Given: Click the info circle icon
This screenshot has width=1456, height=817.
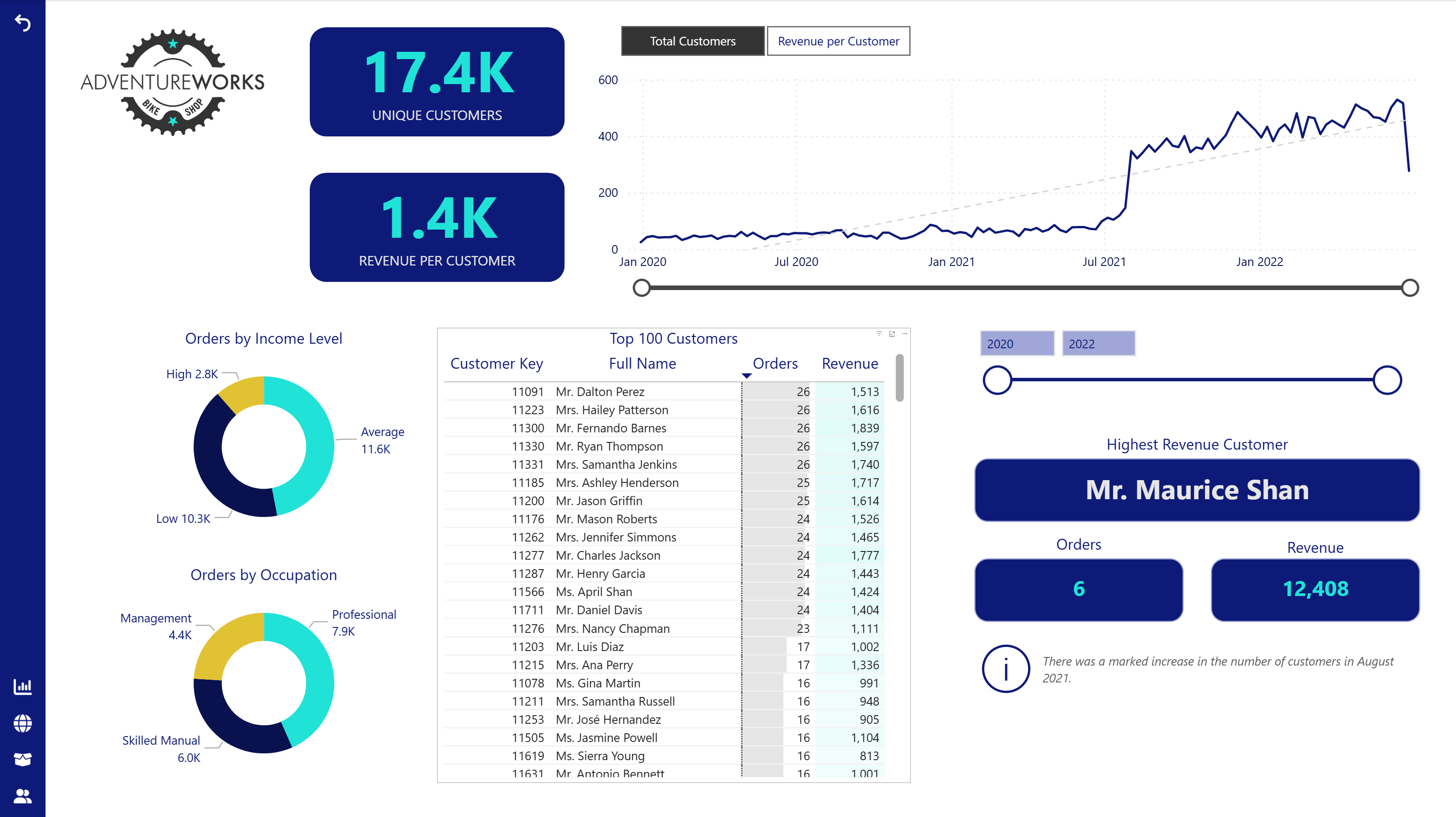Looking at the screenshot, I should point(1006,668).
